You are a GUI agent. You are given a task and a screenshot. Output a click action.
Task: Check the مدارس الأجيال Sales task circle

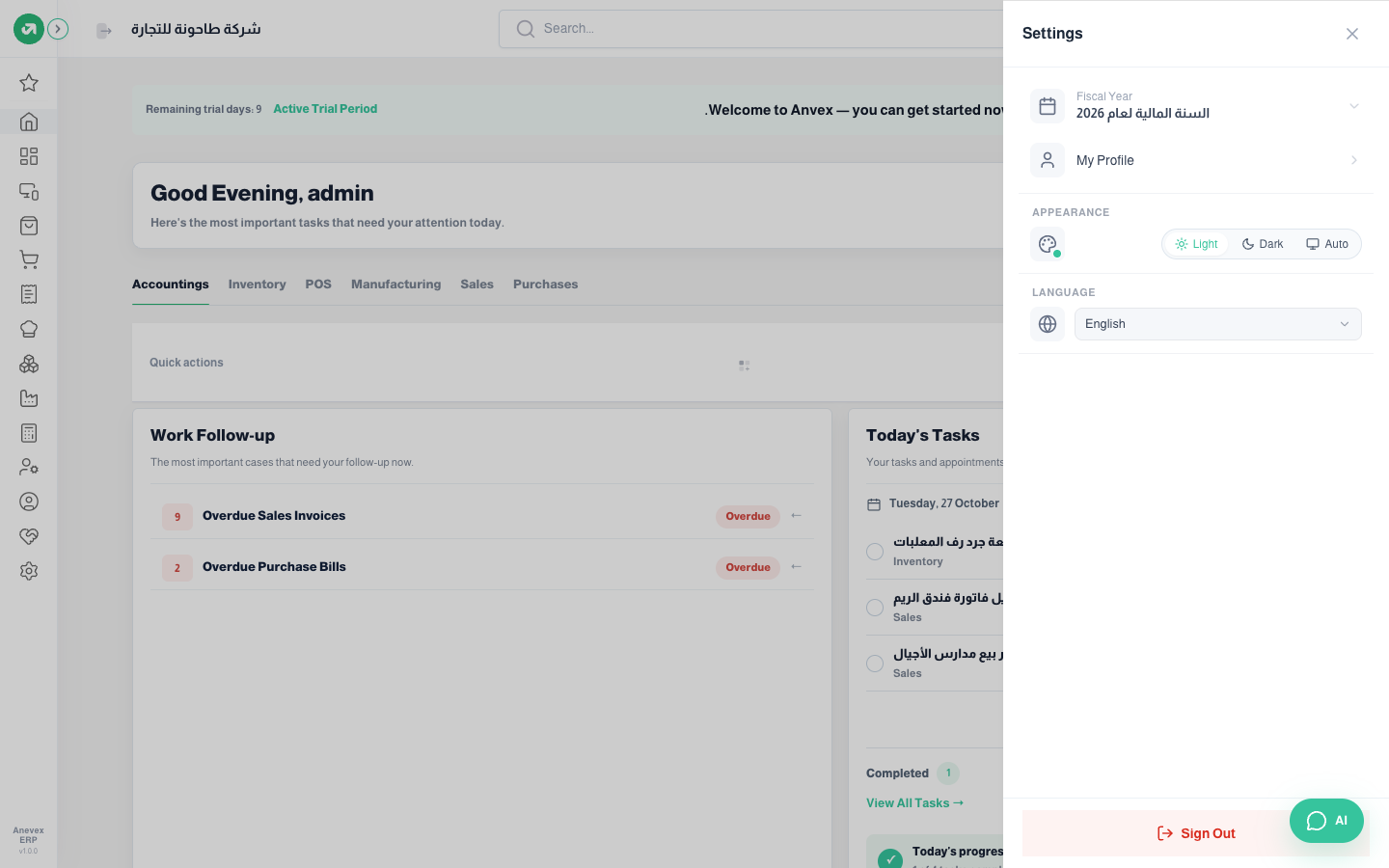875,664
